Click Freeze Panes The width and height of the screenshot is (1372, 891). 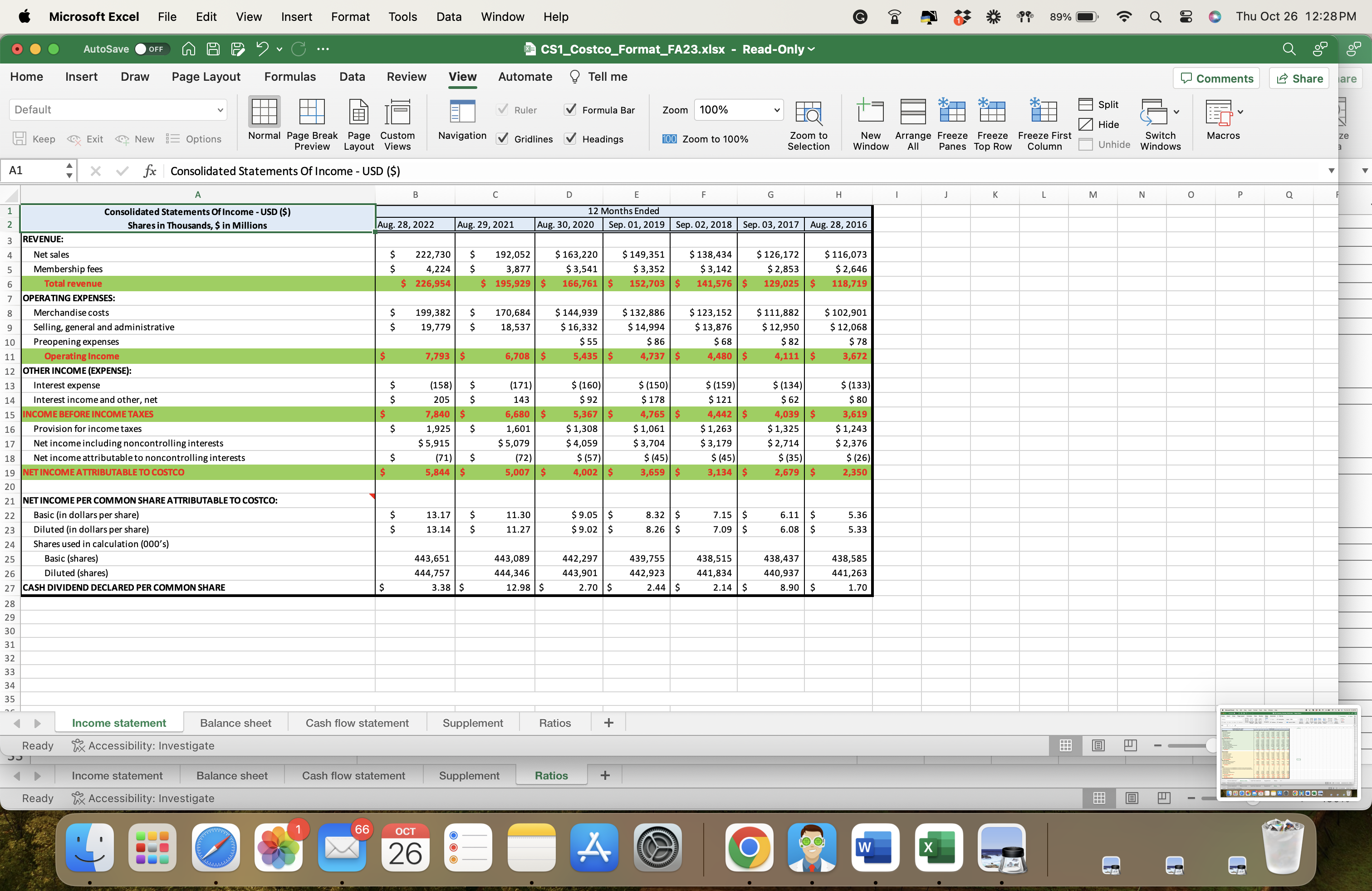click(952, 124)
